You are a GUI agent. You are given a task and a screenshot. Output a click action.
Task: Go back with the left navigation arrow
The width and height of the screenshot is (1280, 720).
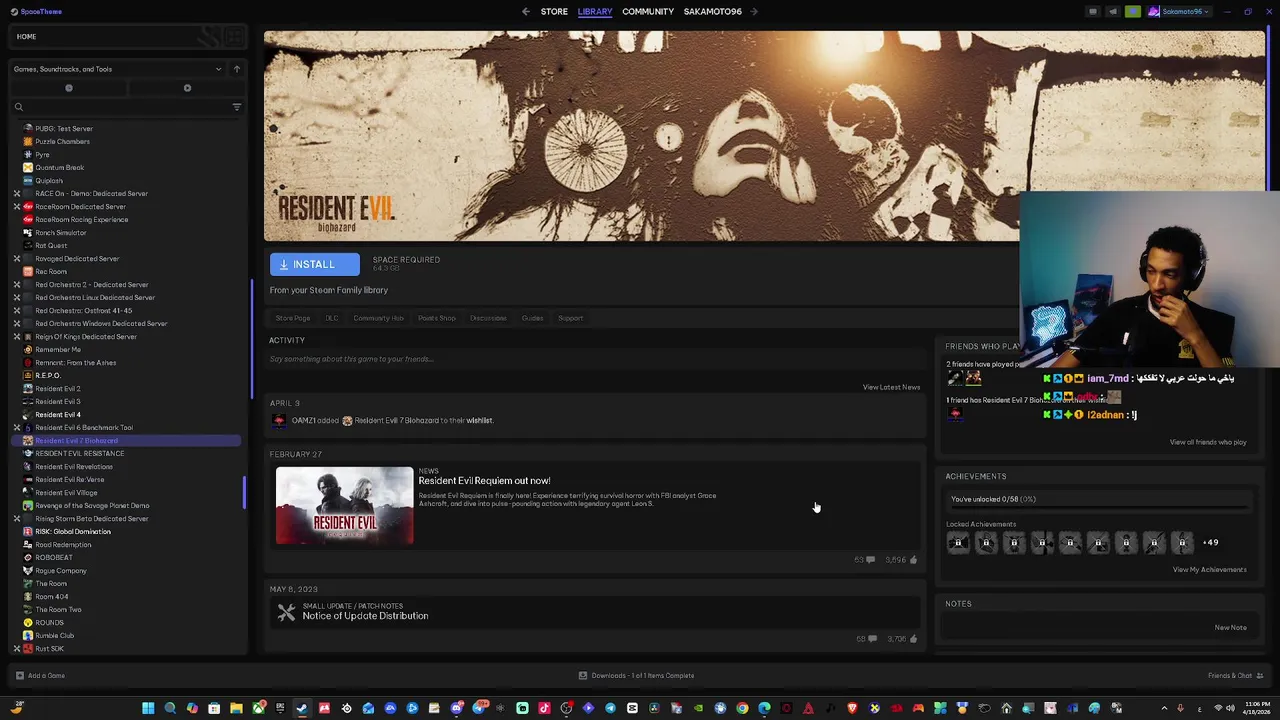point(526,12)
